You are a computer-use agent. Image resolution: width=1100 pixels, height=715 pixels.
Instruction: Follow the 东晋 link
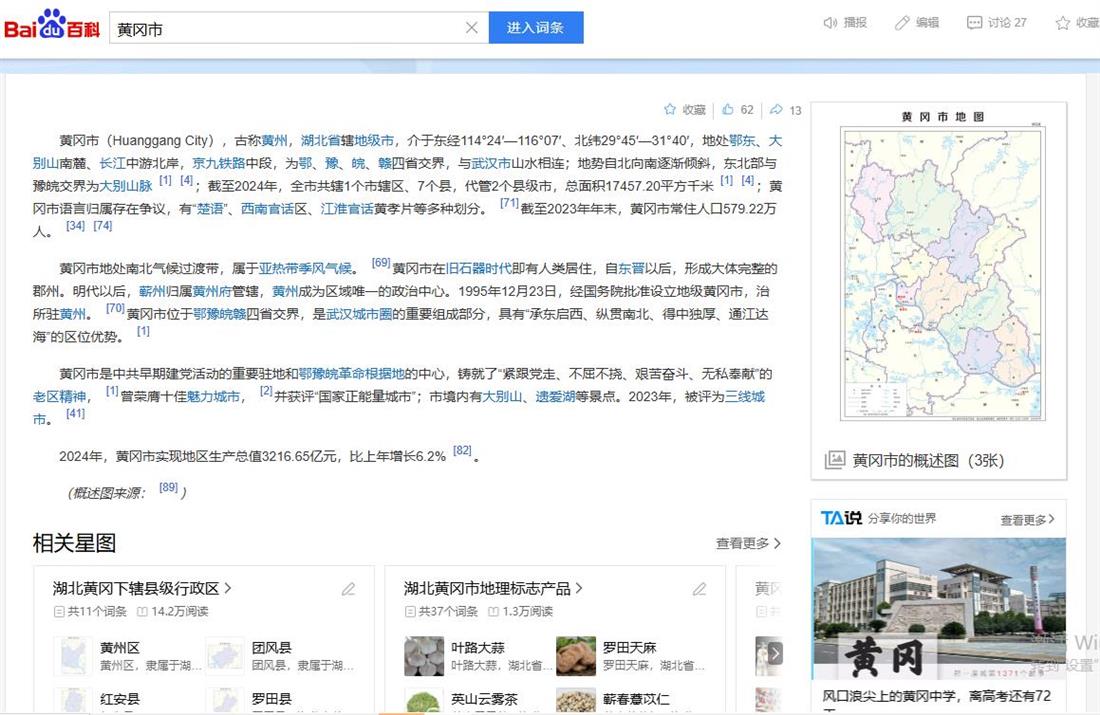tap(631, 268)
